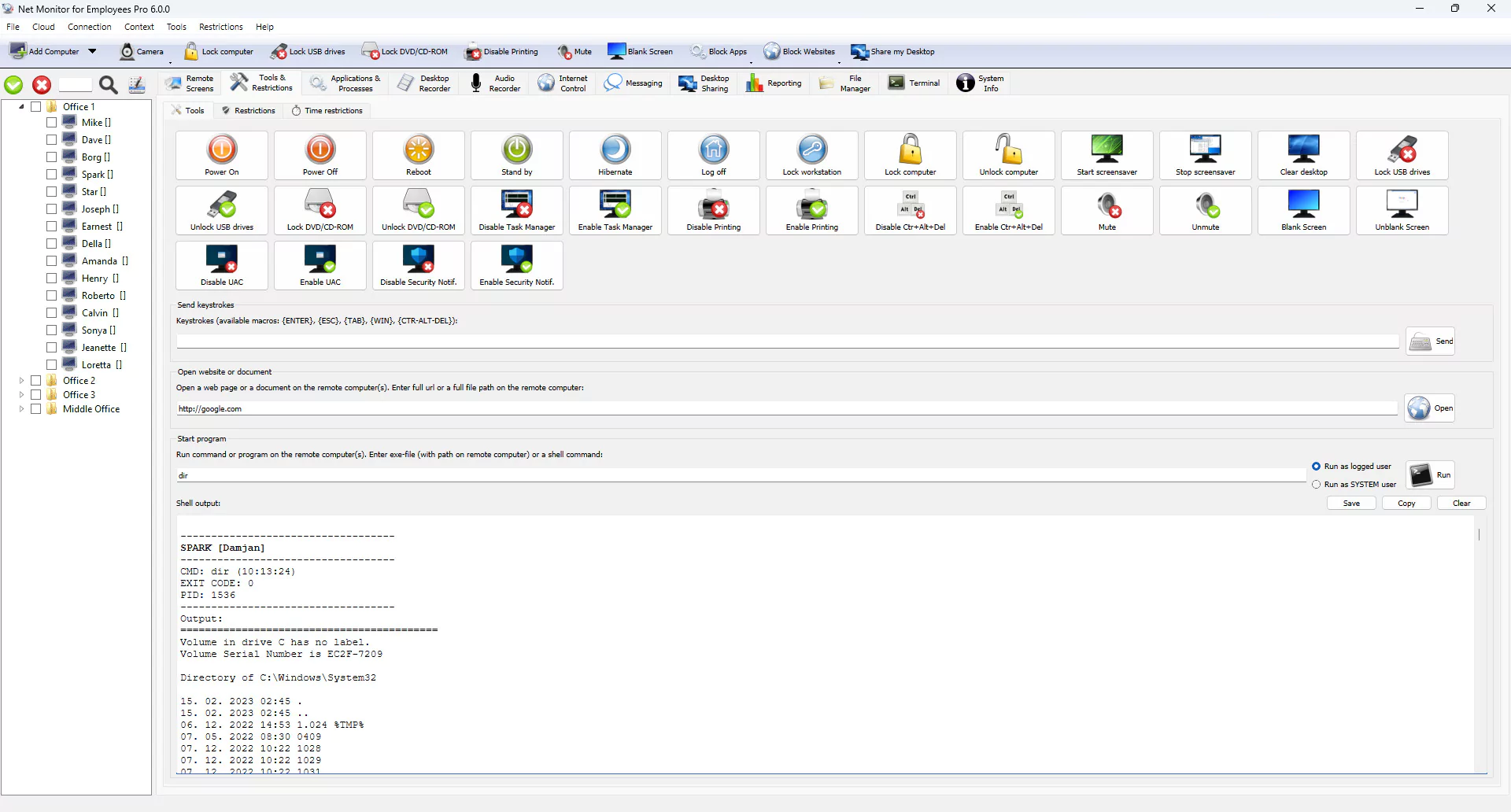Open the Terminal tool

point(913,83)
